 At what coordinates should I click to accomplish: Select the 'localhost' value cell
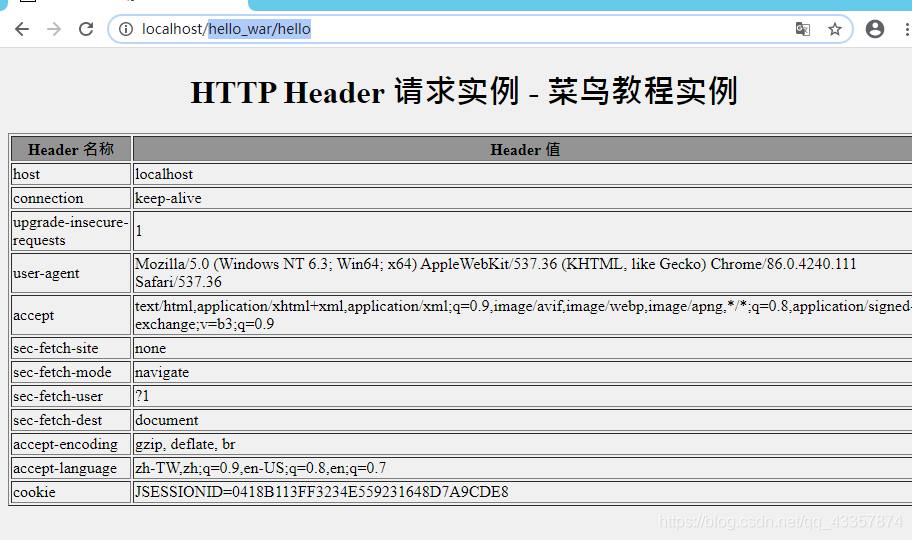click(523, 174)
